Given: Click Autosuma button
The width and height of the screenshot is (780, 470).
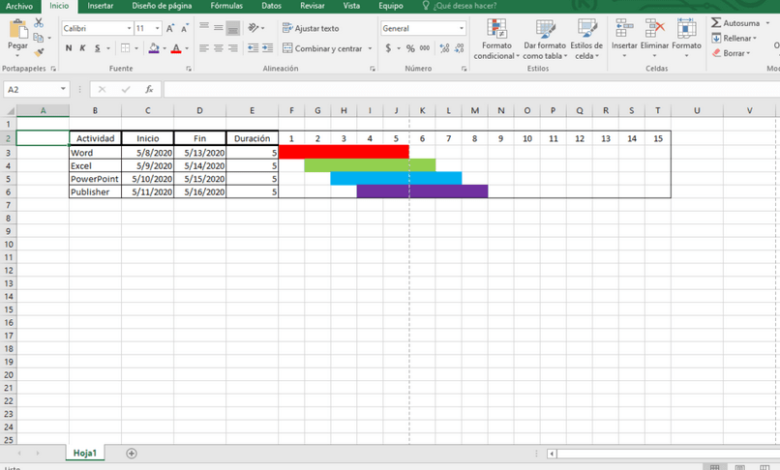Looking at the screenshot, I should click(736, 23).
